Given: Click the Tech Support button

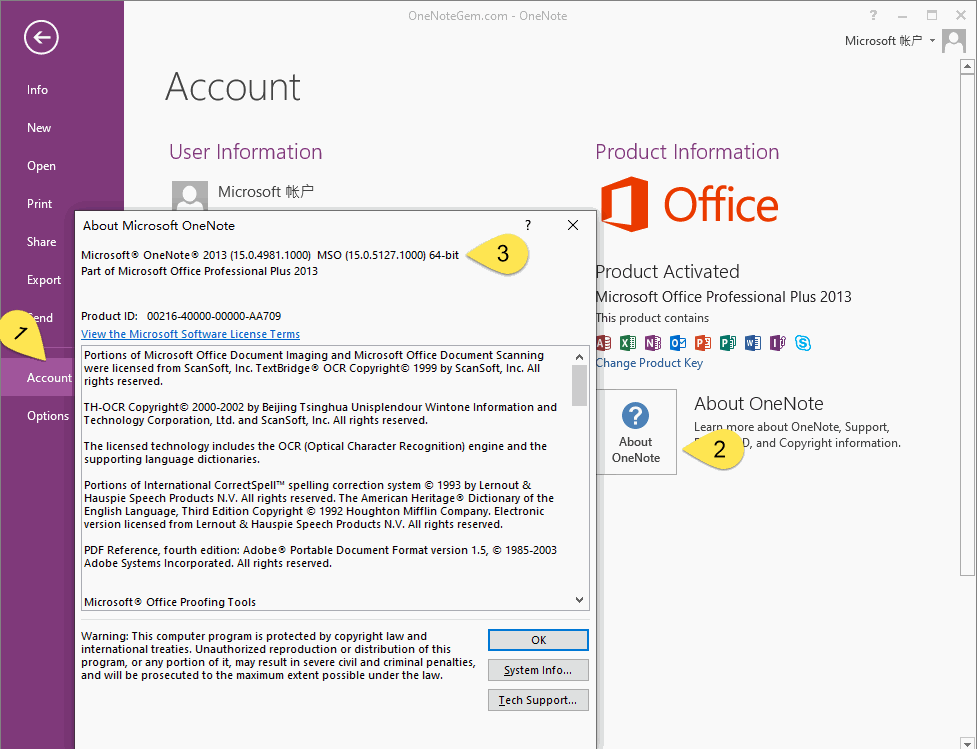Looking at the screenshot, I should click(x=538, y=700).
